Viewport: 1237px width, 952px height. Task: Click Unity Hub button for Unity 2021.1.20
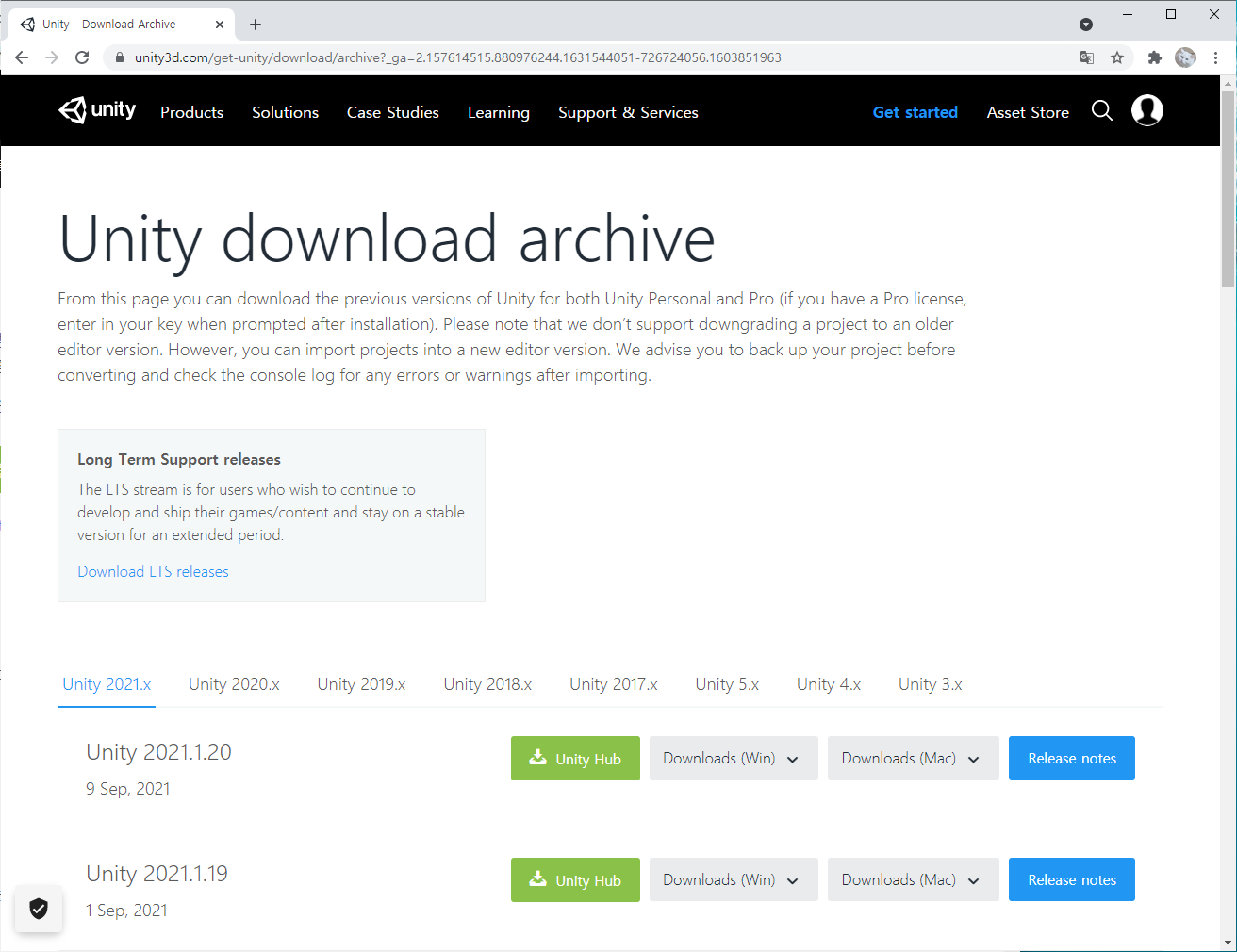pos(575,758)
